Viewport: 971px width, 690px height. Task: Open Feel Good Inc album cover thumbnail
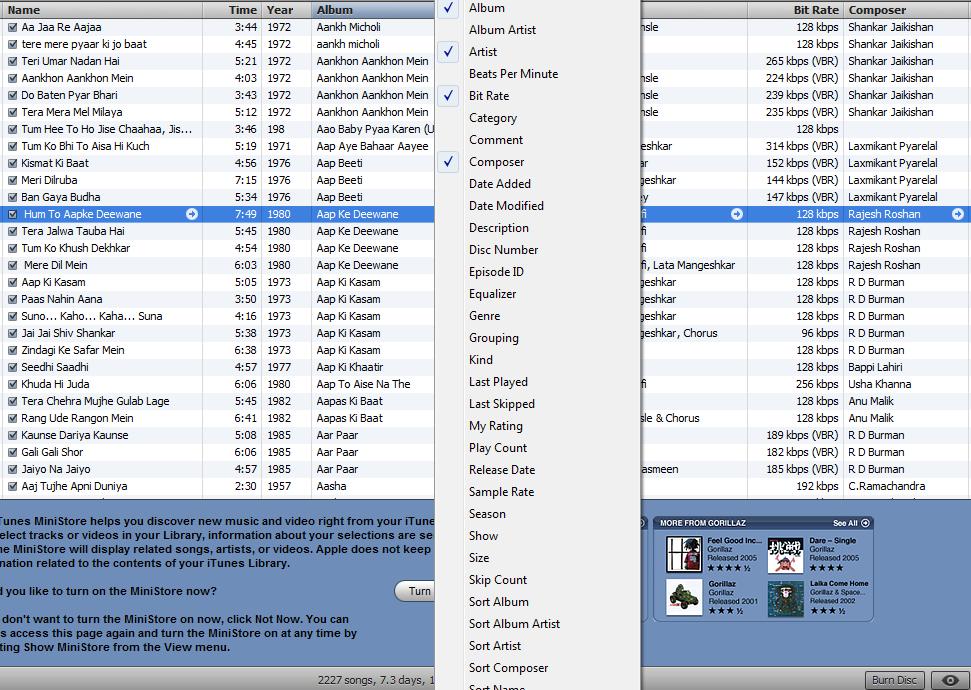pyautogui.click(x=684, y=554)
